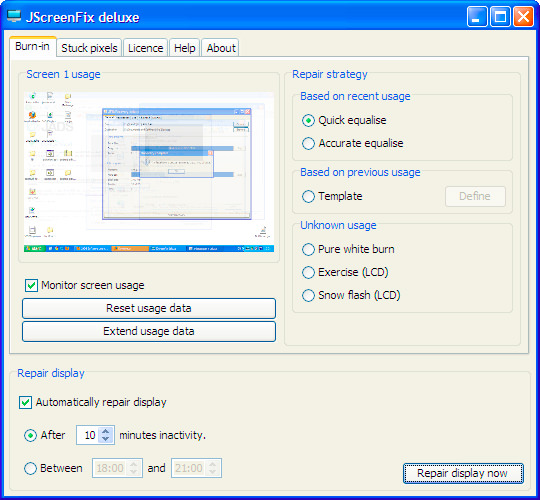The width and height of the screenshot is (540, 500).
Task: Click the 21:00 end time field
Action: click(189, 468)
